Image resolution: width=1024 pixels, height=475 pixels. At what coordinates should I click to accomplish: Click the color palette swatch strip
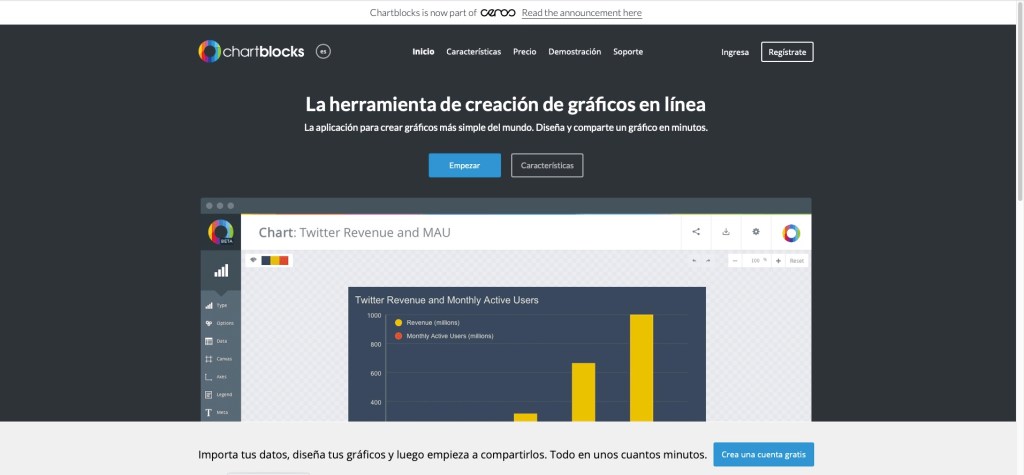(x=274, y=261)
